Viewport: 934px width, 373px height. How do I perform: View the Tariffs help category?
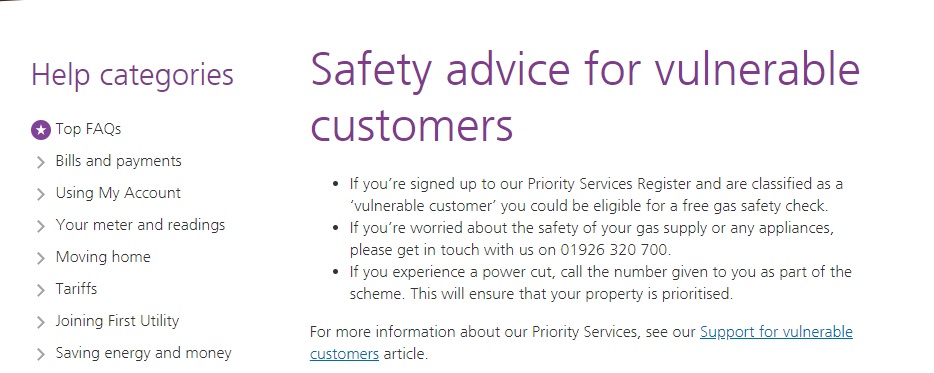pyautogui.click(x=76, y=289)
